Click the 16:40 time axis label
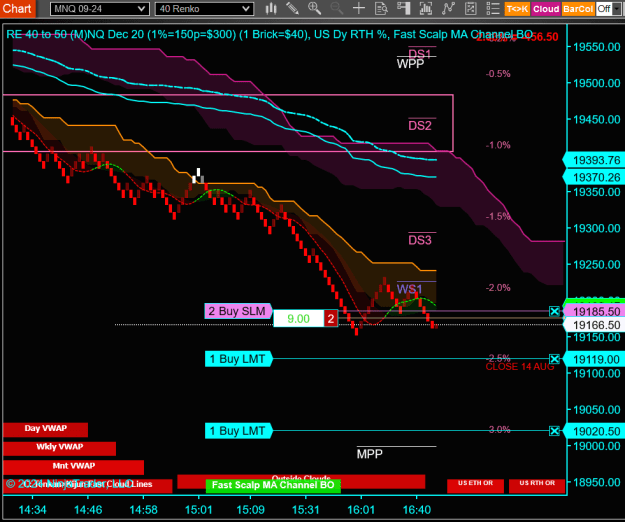The image size is (625, 522). coord(417,510)
